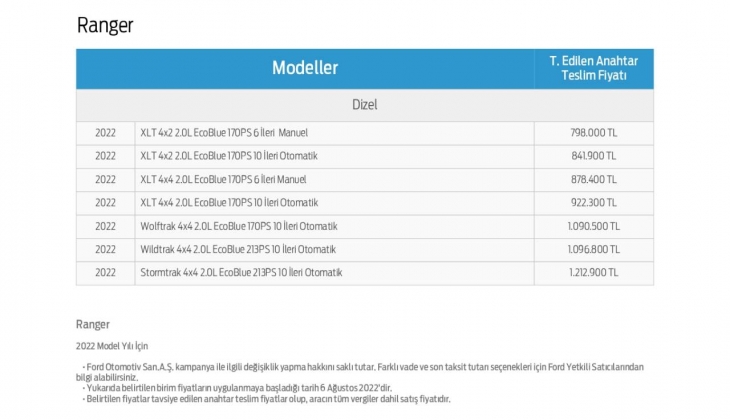This screenshot has width=730, height=420.
Task: Click the 2022 Model Yılı İçin text
Action: [x=112, y=345]
